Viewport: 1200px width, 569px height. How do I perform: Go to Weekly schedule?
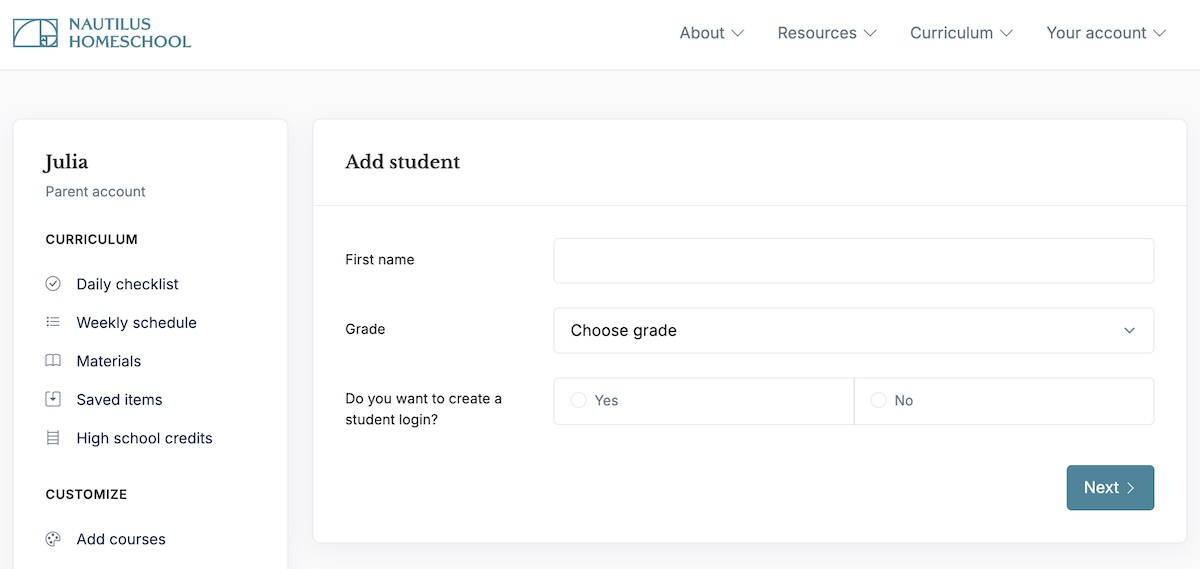(x=136, y=322)
